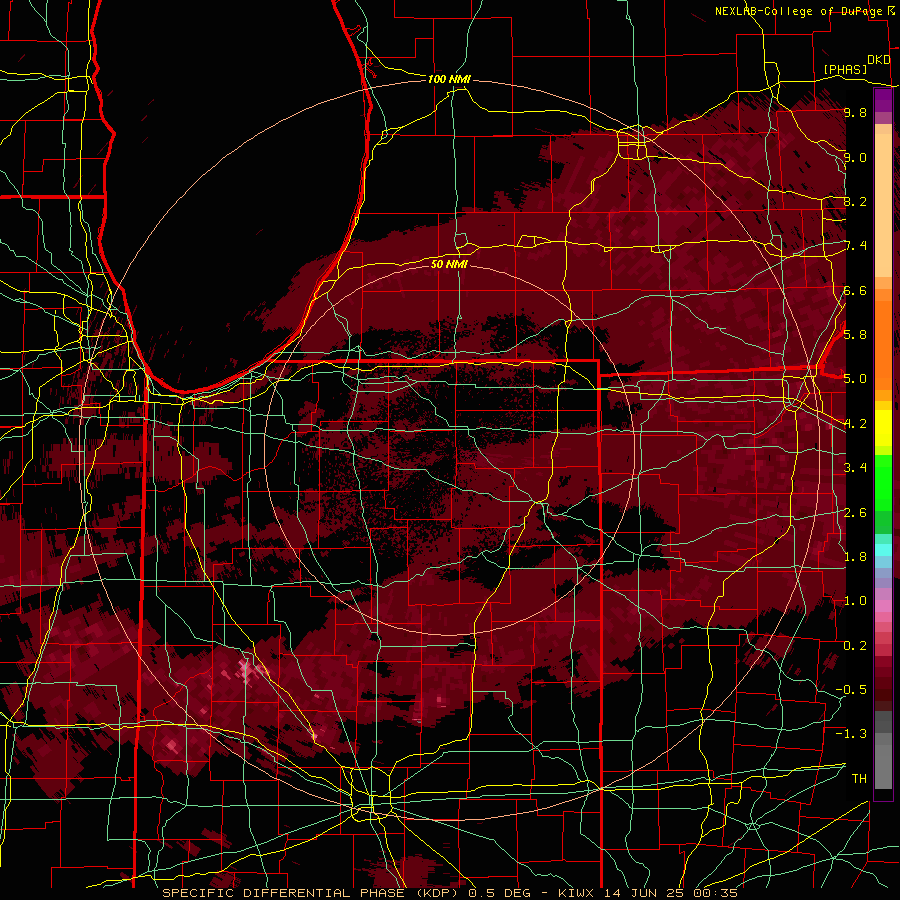This screenshot has height=900, width=900.
Task: Click the 0.2 scale value
Action: click(x=855, y=646)
